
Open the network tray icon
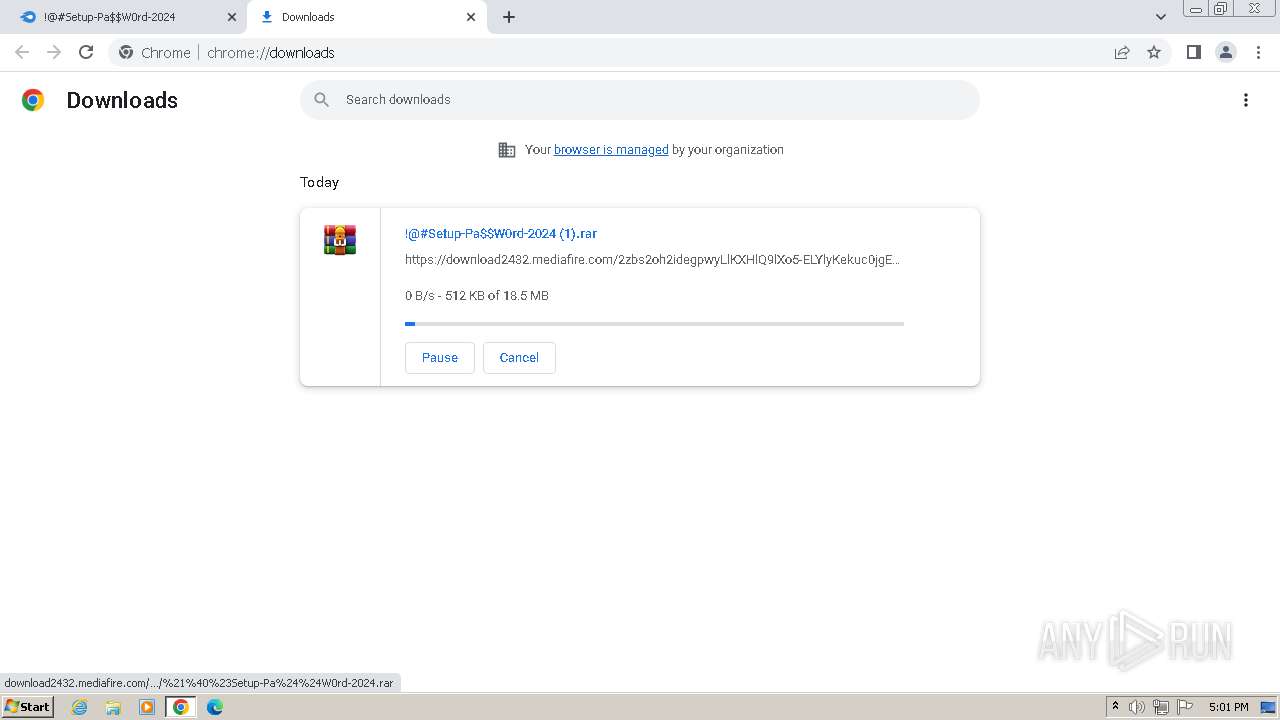[x=1161, y=707]
